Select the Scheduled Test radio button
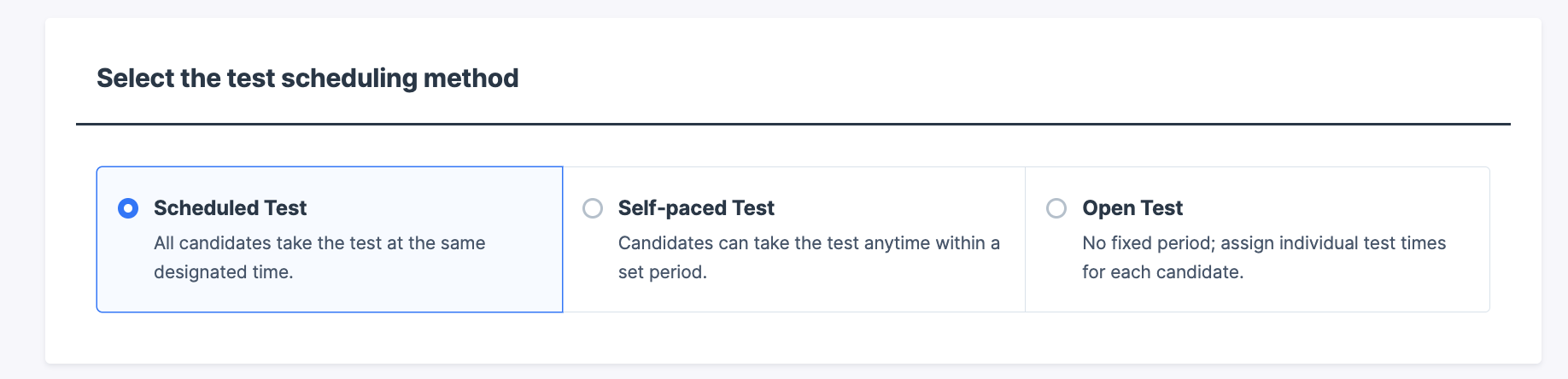The width and height of the screenshot is (1568, 379). coord(128,208)
